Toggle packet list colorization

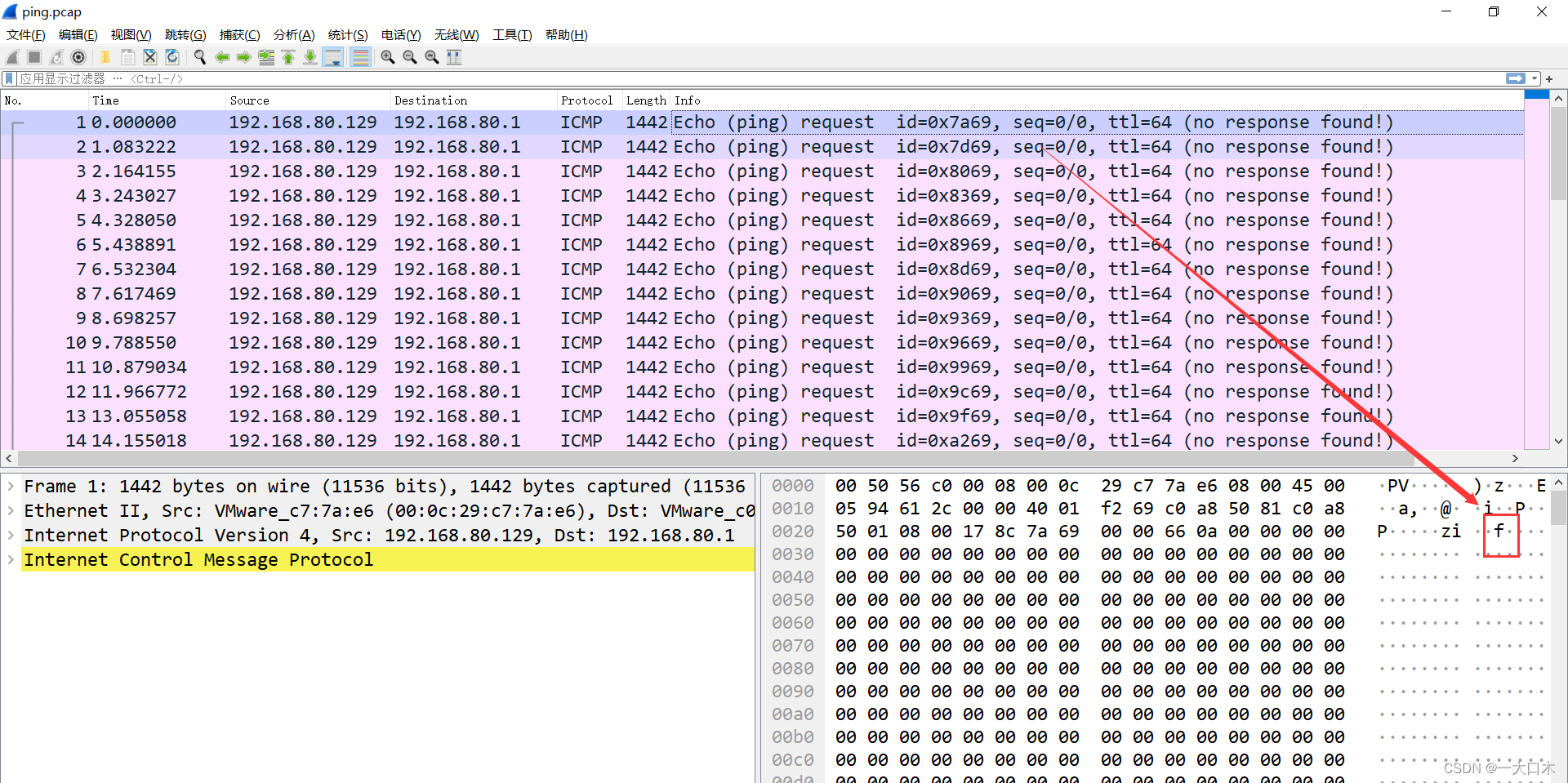point(360,56)
